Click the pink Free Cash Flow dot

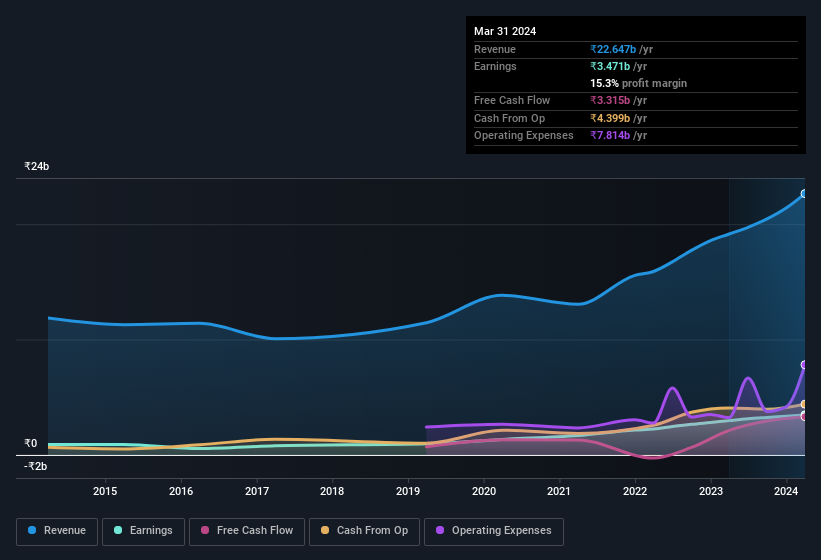[x=205, y=531]
